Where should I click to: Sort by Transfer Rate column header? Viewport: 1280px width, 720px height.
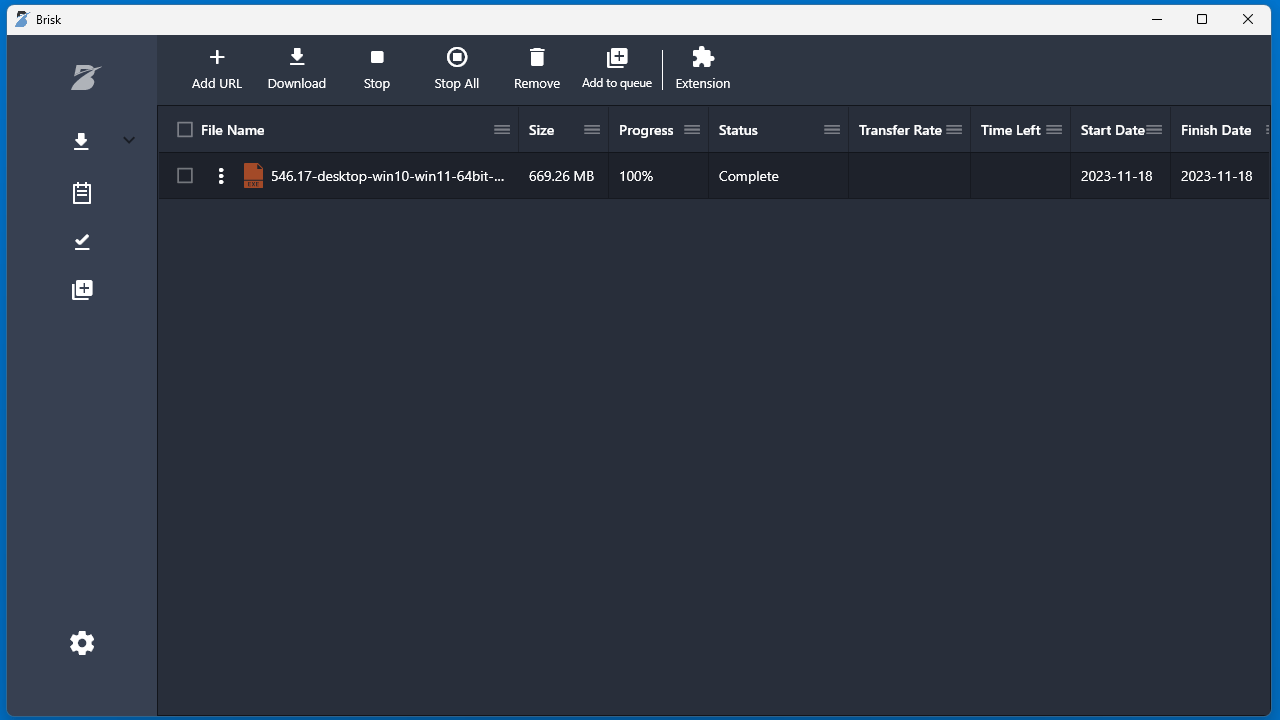point(900,130)
